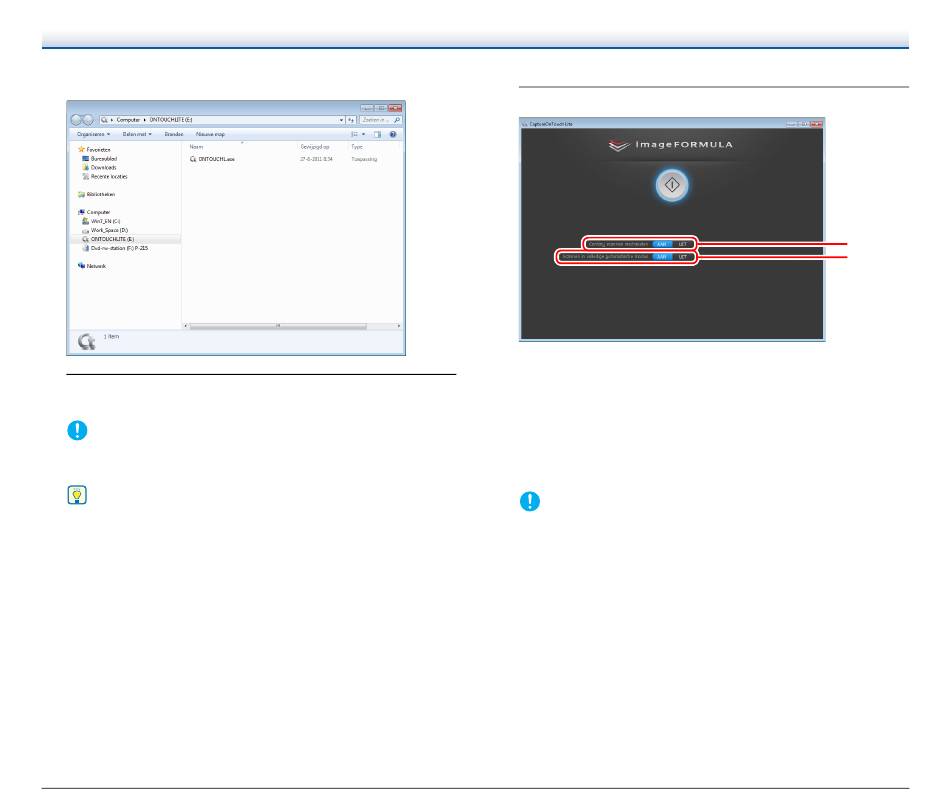Open the Delen met menu
The image size is (950, 806).
[137, 135]
